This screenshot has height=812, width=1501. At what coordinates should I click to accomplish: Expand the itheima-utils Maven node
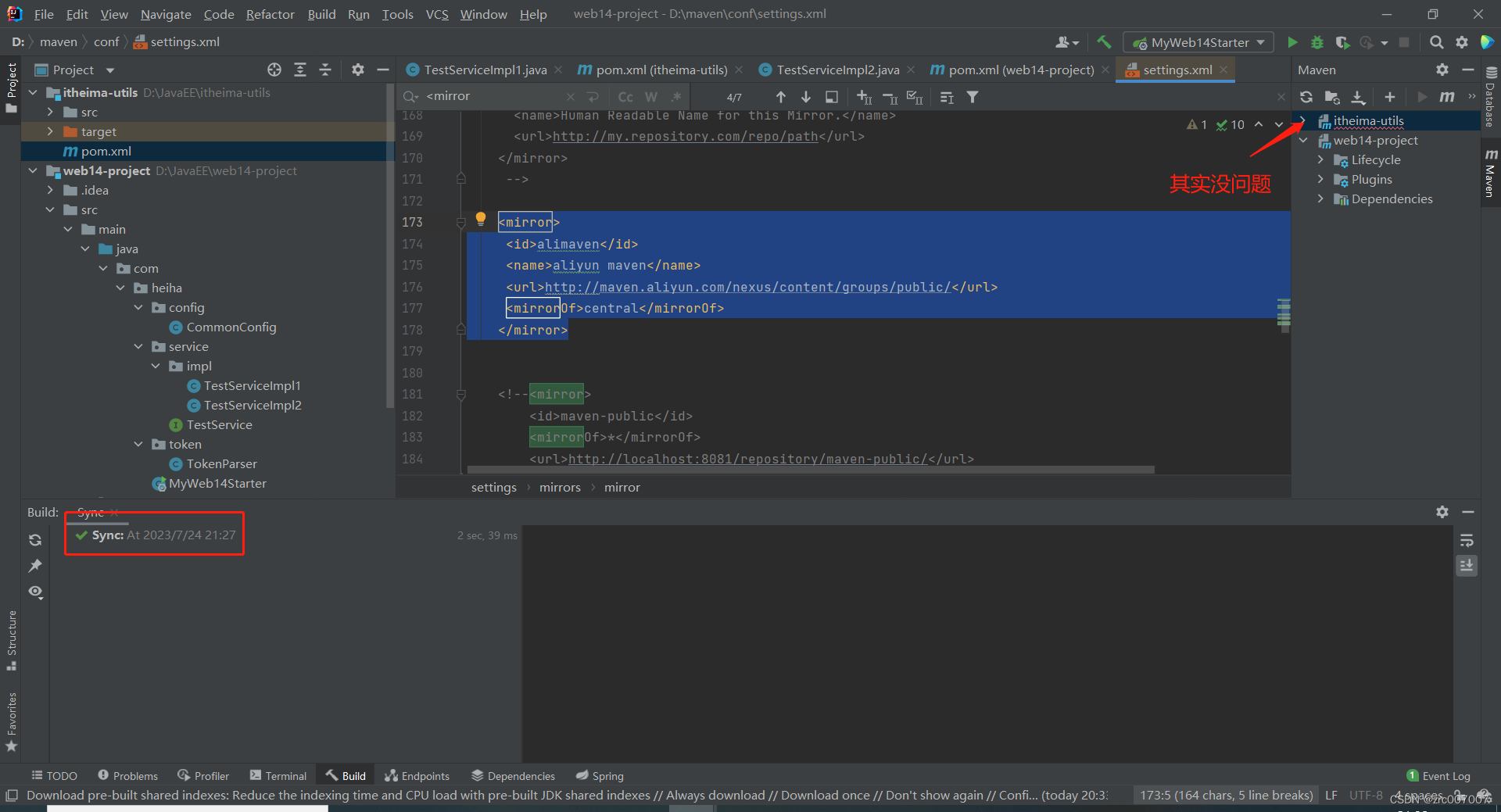click(x=1302, y=121)
